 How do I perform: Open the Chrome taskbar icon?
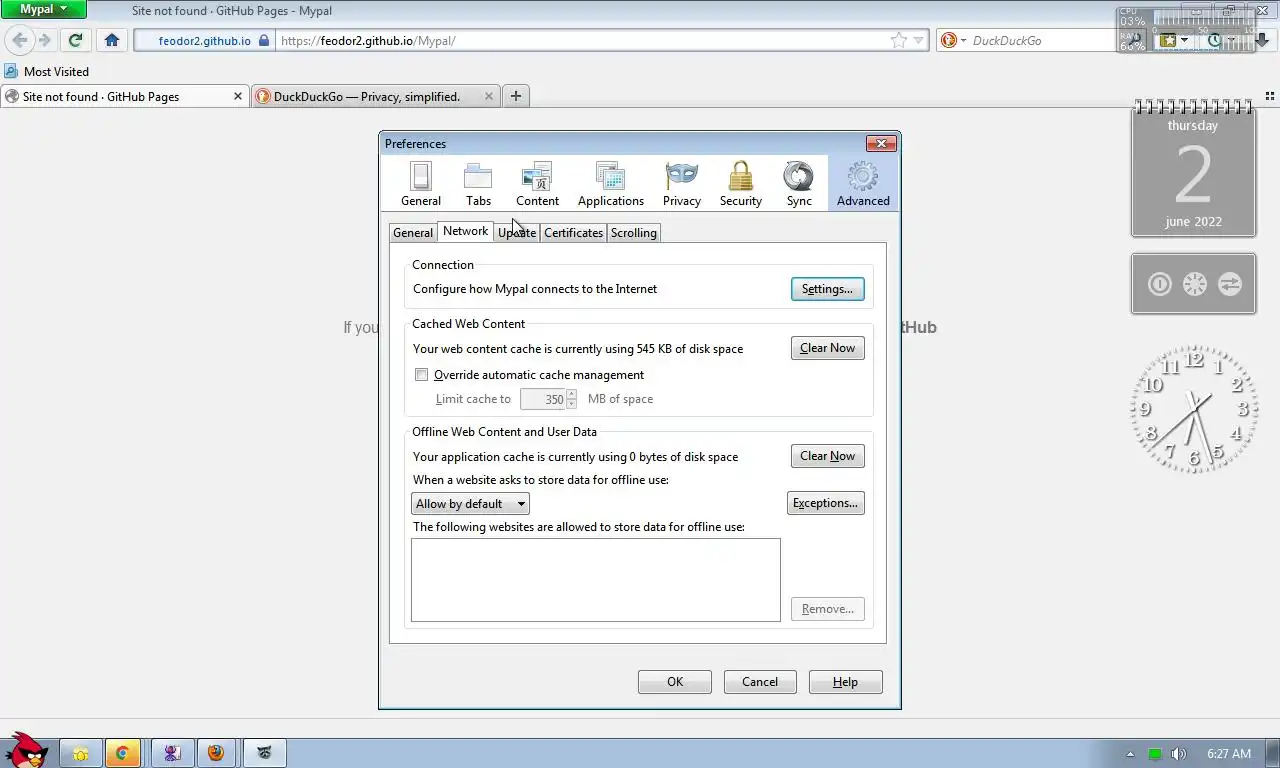pos(123,753)
